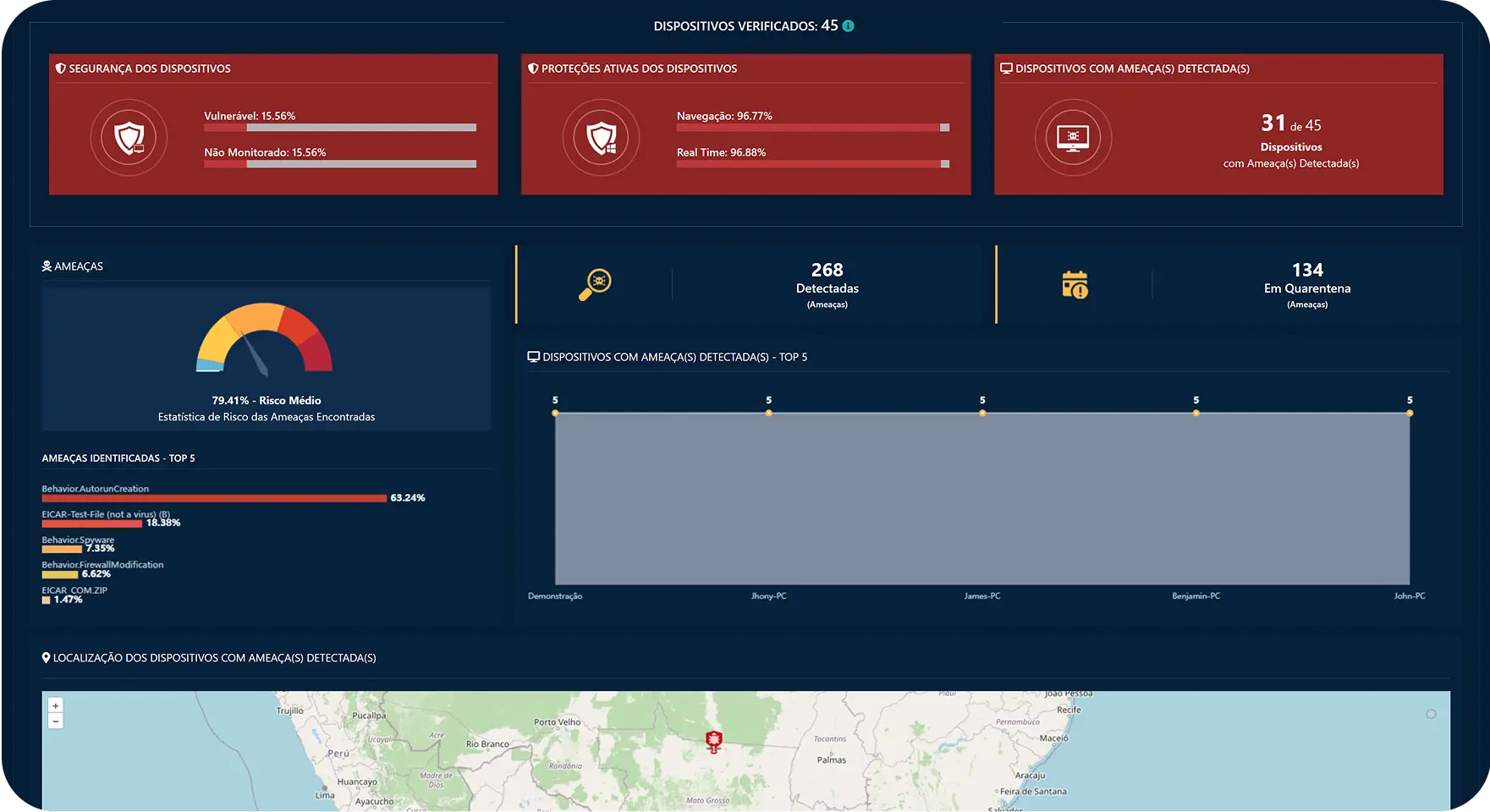1490x812 pixels.
Task: Click the risk gauge chart
Action: click(x=265, y=338)
